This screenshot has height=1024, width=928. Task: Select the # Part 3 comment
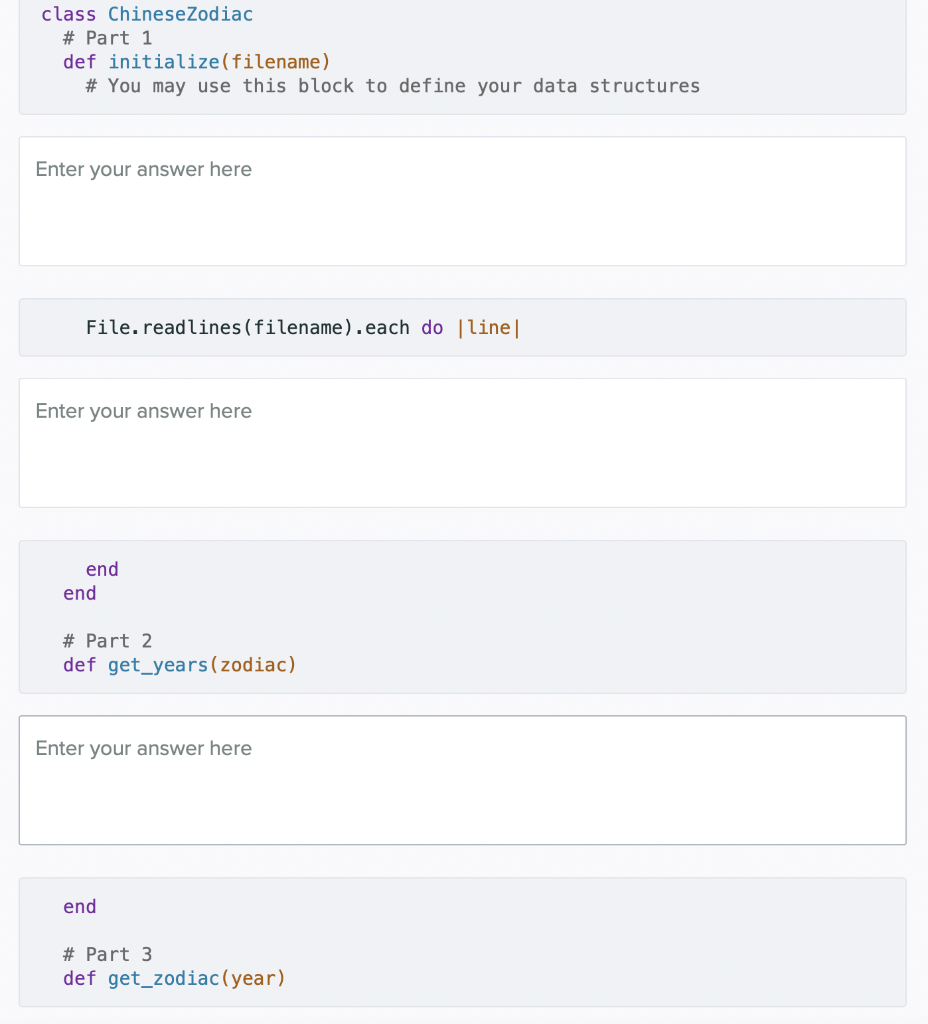point(107,954)
